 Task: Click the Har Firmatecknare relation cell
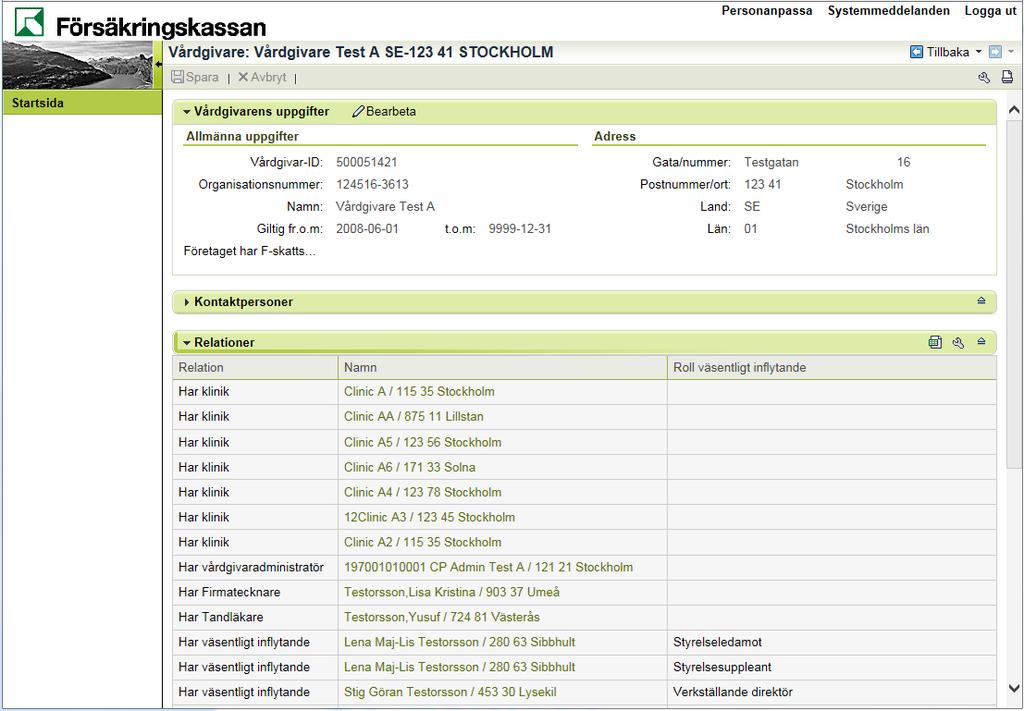coord(255,592)
